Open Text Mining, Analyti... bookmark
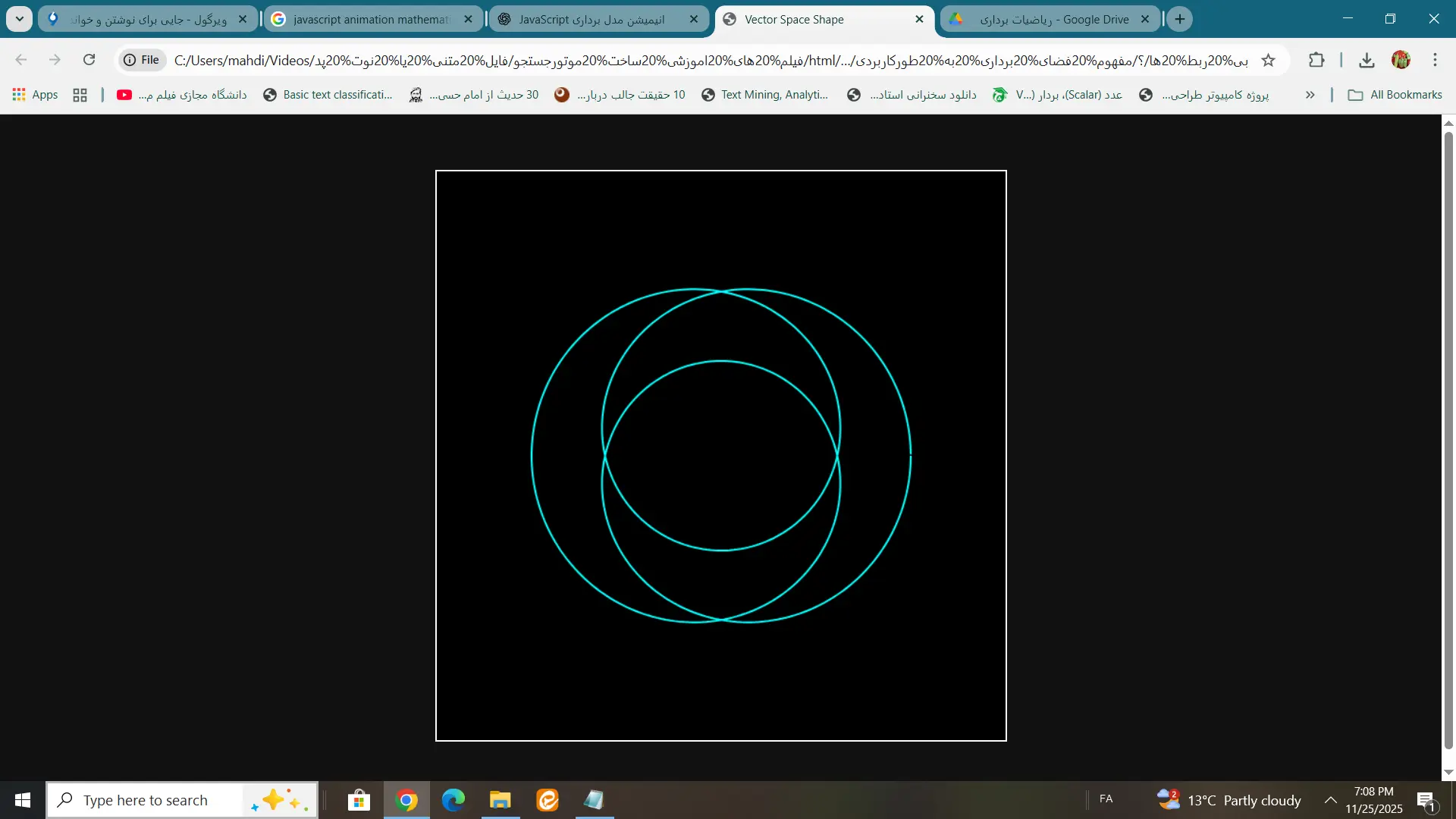Viewport: 1456px width, 819px height. pyautogui.click(x=764, y=95)
